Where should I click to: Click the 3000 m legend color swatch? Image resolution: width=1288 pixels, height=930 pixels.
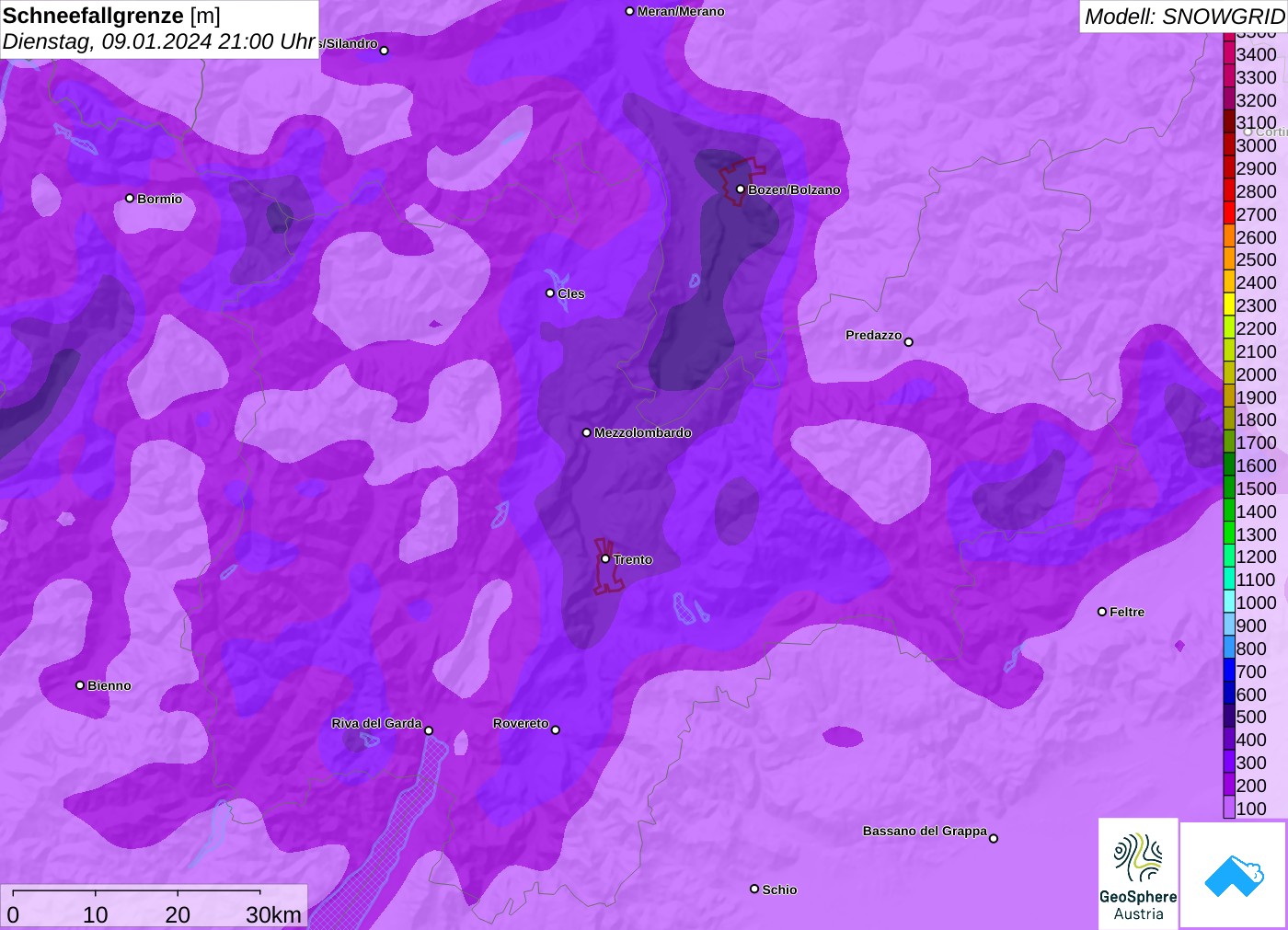tap(1229, 145)
